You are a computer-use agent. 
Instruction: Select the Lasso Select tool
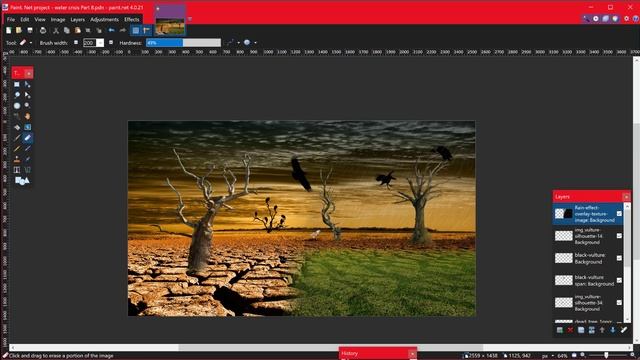click(17, 95)
